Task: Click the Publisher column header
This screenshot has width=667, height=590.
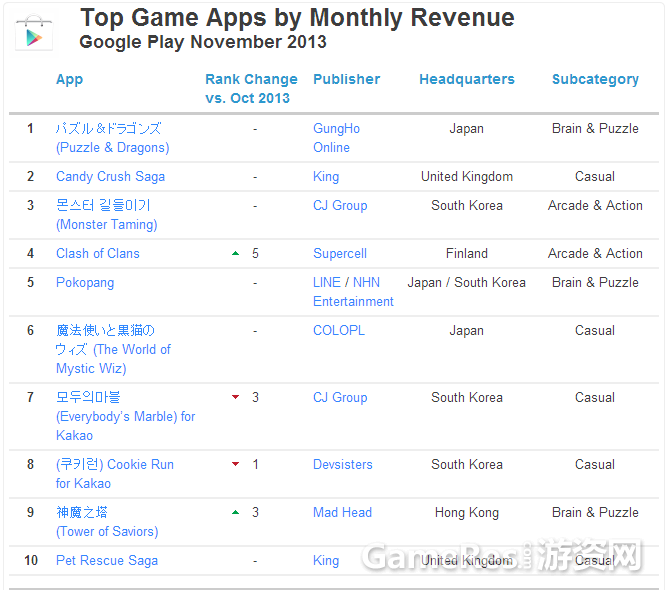Action: tap(347, 79)
